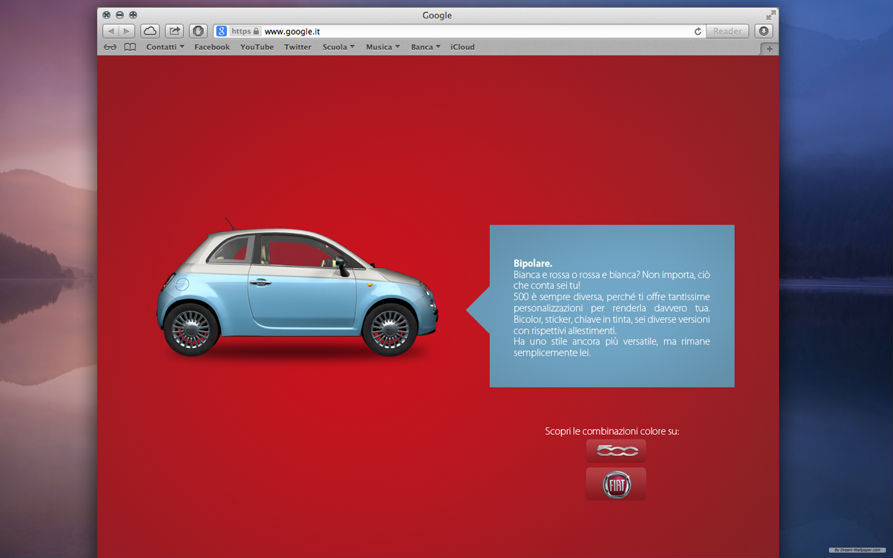Click the red FIAT logo button
The image size is (893, 558).
pos(616,484)
